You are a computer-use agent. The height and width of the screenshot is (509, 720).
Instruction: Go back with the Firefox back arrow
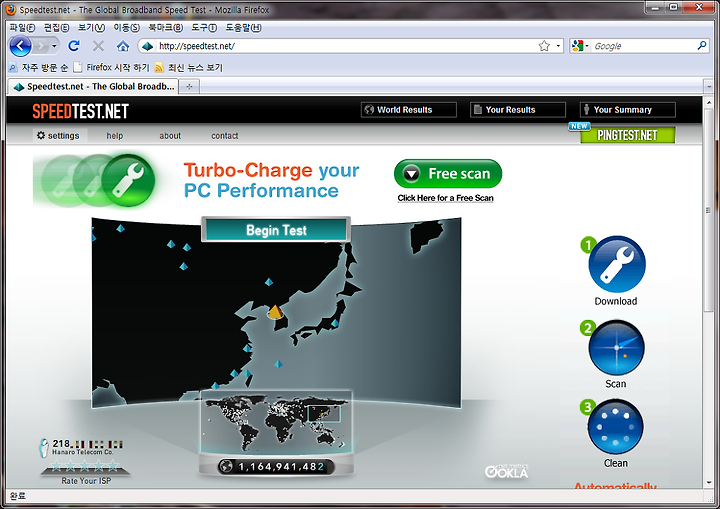click(20, 46)
